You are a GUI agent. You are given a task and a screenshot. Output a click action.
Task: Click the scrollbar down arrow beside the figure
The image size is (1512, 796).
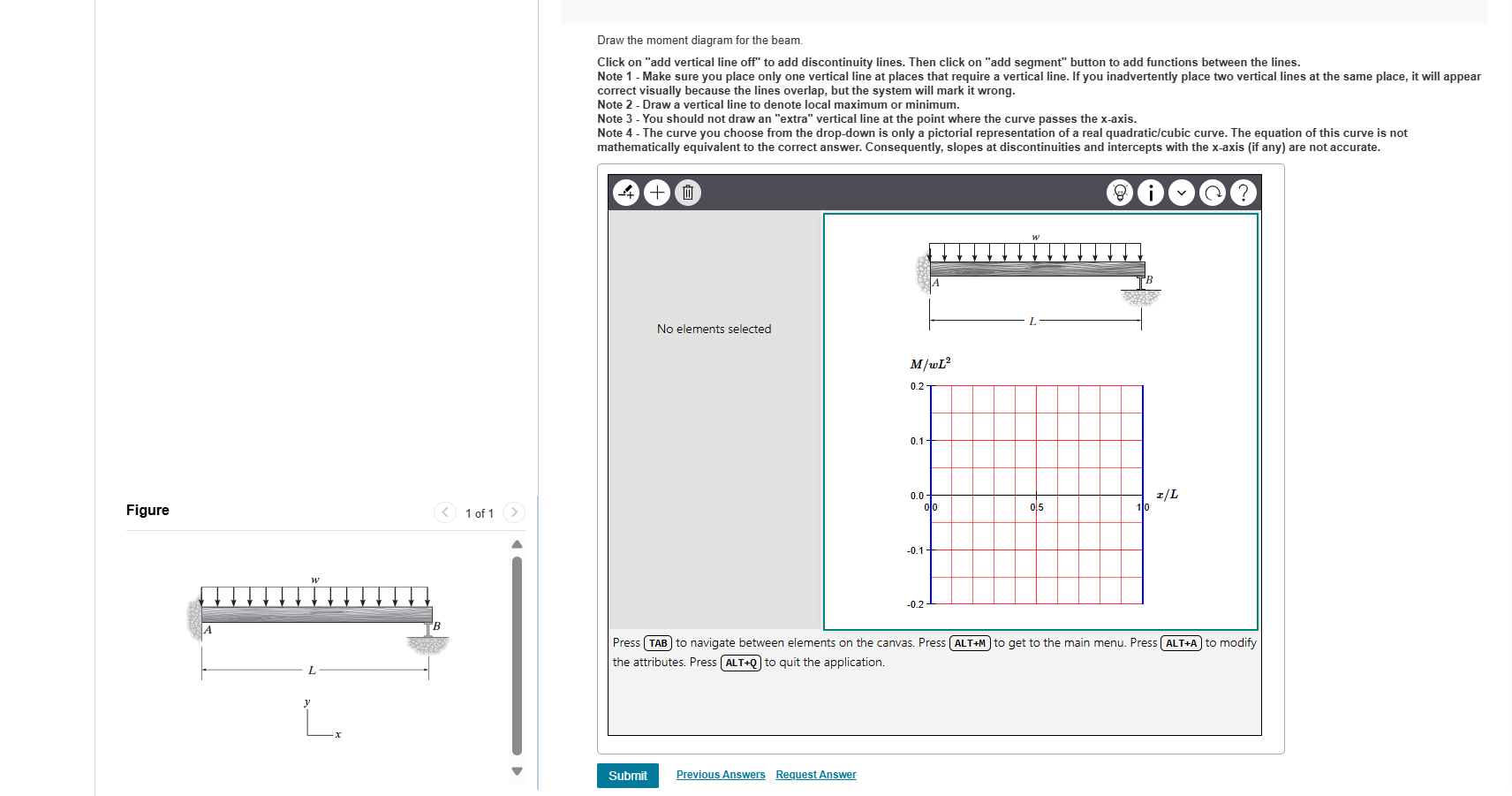517,770
